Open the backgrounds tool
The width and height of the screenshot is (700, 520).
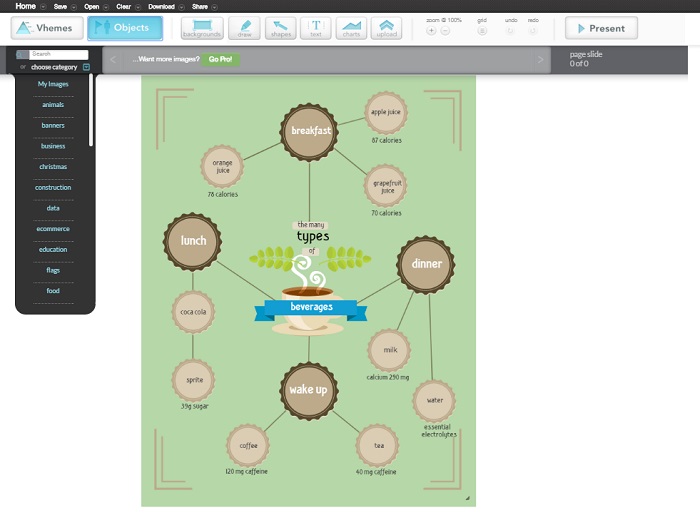click(x=202, y=28)
